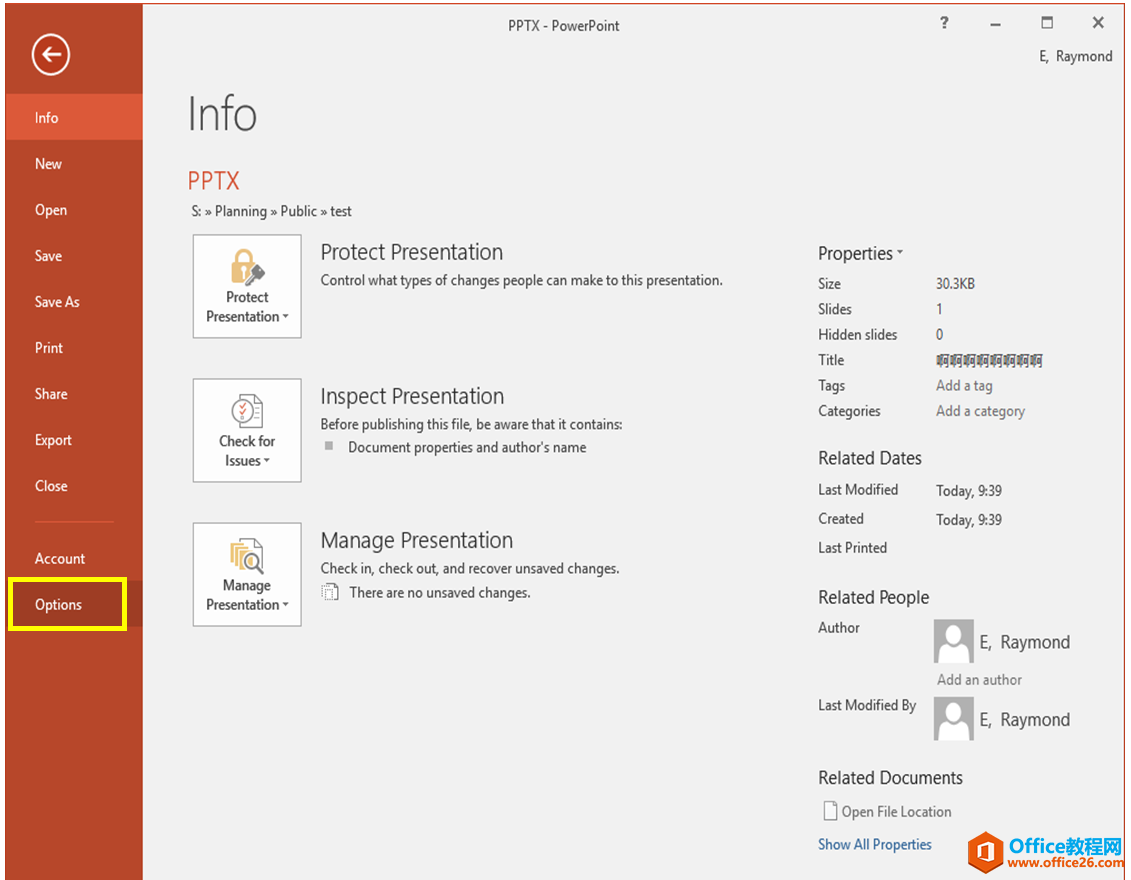Click Show All Properties link
1131x880 pixels.
874,845
